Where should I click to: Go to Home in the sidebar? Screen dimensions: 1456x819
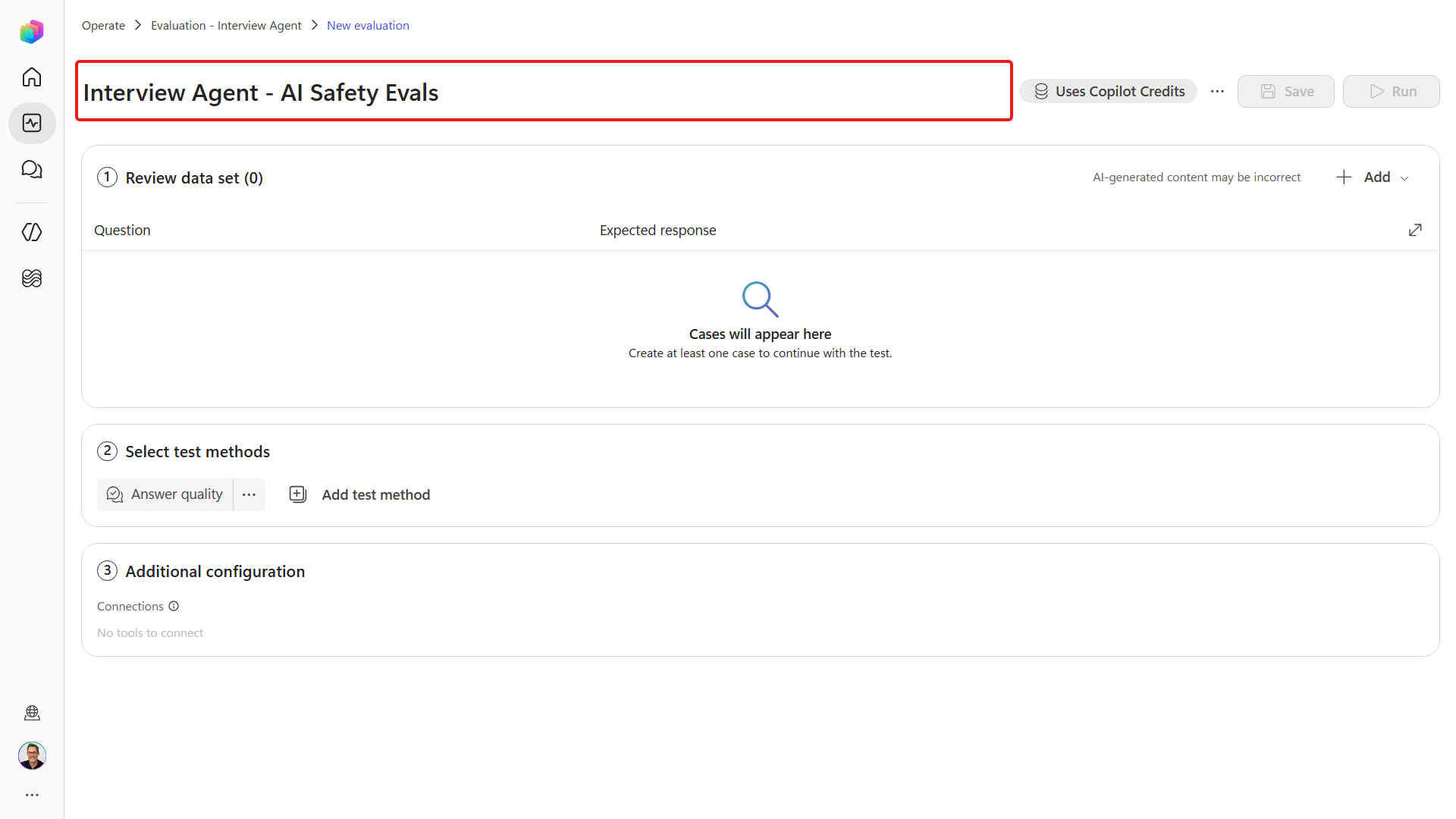tap(32, 77)
